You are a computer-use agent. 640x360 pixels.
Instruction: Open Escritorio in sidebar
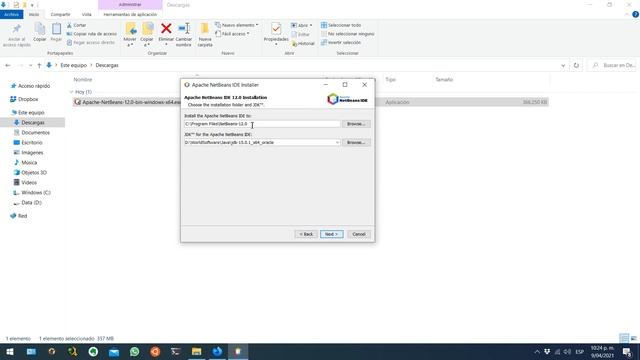coord(29,143)
